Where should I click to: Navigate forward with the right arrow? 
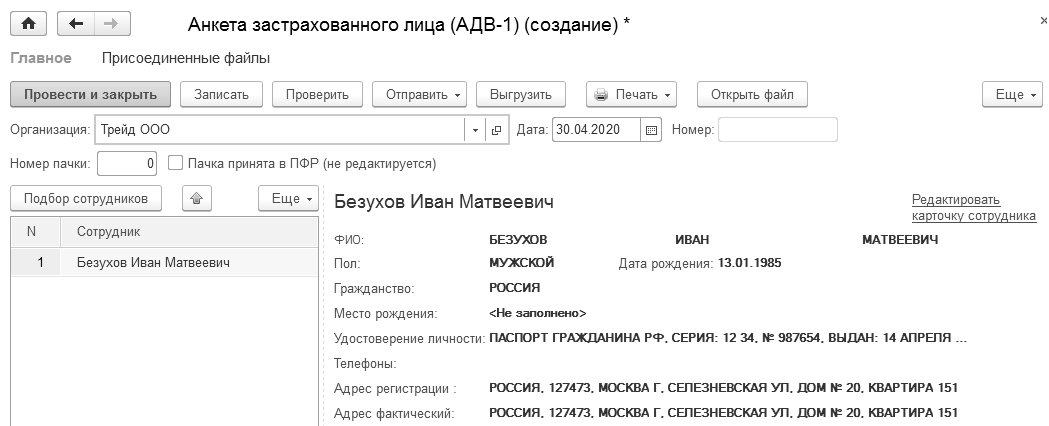pyautogui.click(x=110, y=22)
